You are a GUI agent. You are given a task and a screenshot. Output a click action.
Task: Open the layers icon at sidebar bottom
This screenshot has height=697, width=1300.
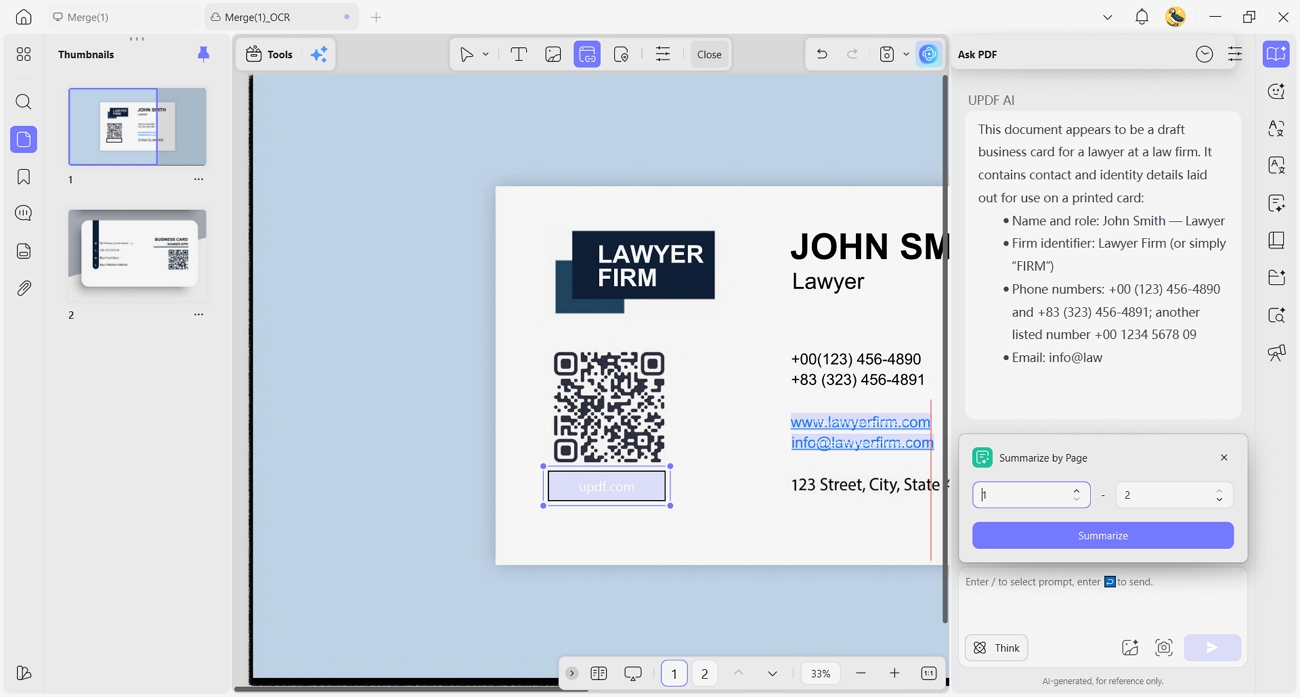(23, 673)
